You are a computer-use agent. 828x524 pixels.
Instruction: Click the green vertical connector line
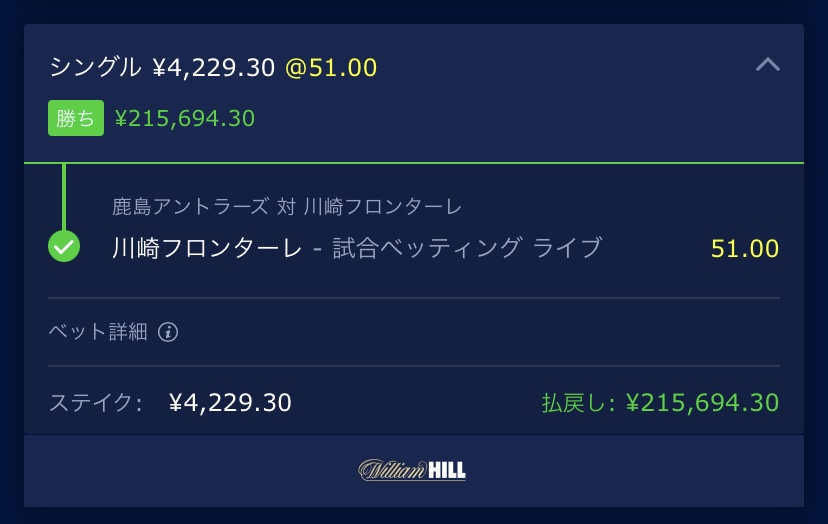64,197
